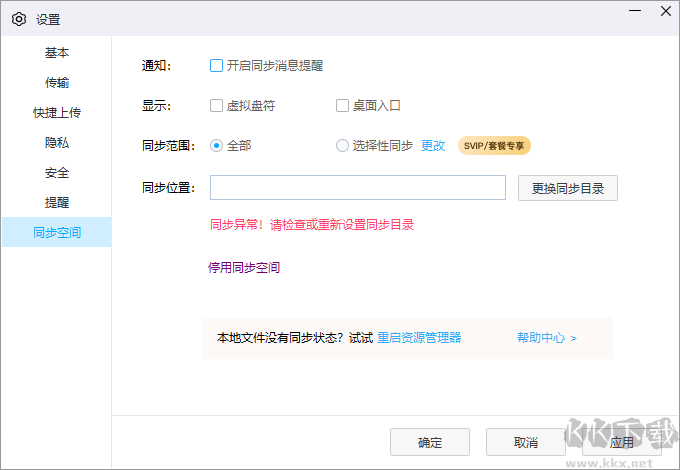This screenshot has height=470, width=680.
Task: Click the 确定 button
Action: coord(430,442)
